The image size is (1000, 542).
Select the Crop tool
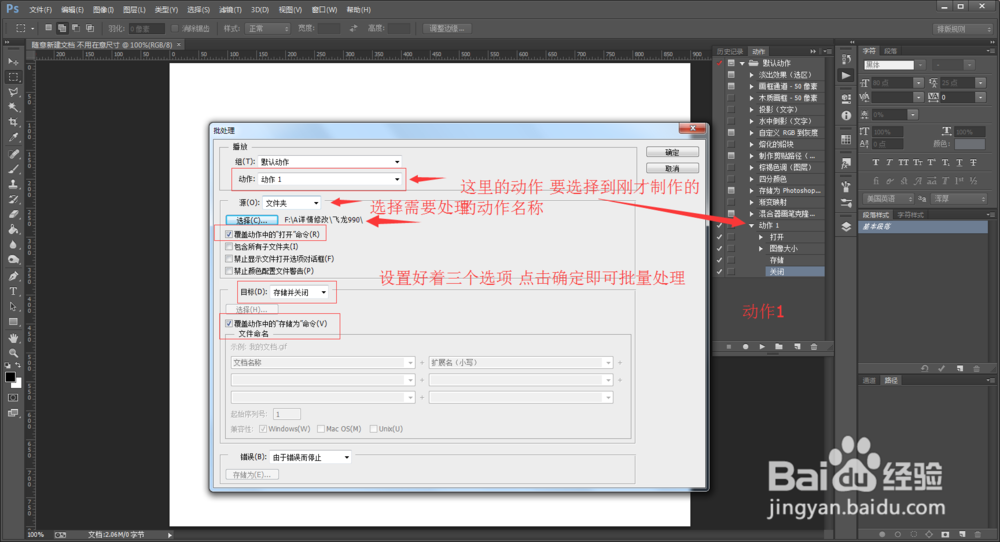coord(13,122)
